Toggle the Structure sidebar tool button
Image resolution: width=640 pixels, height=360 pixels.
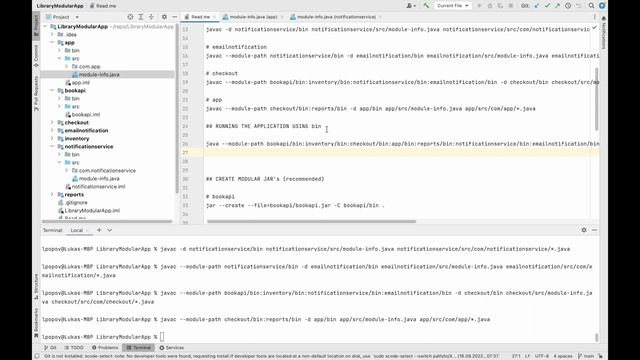36,287
